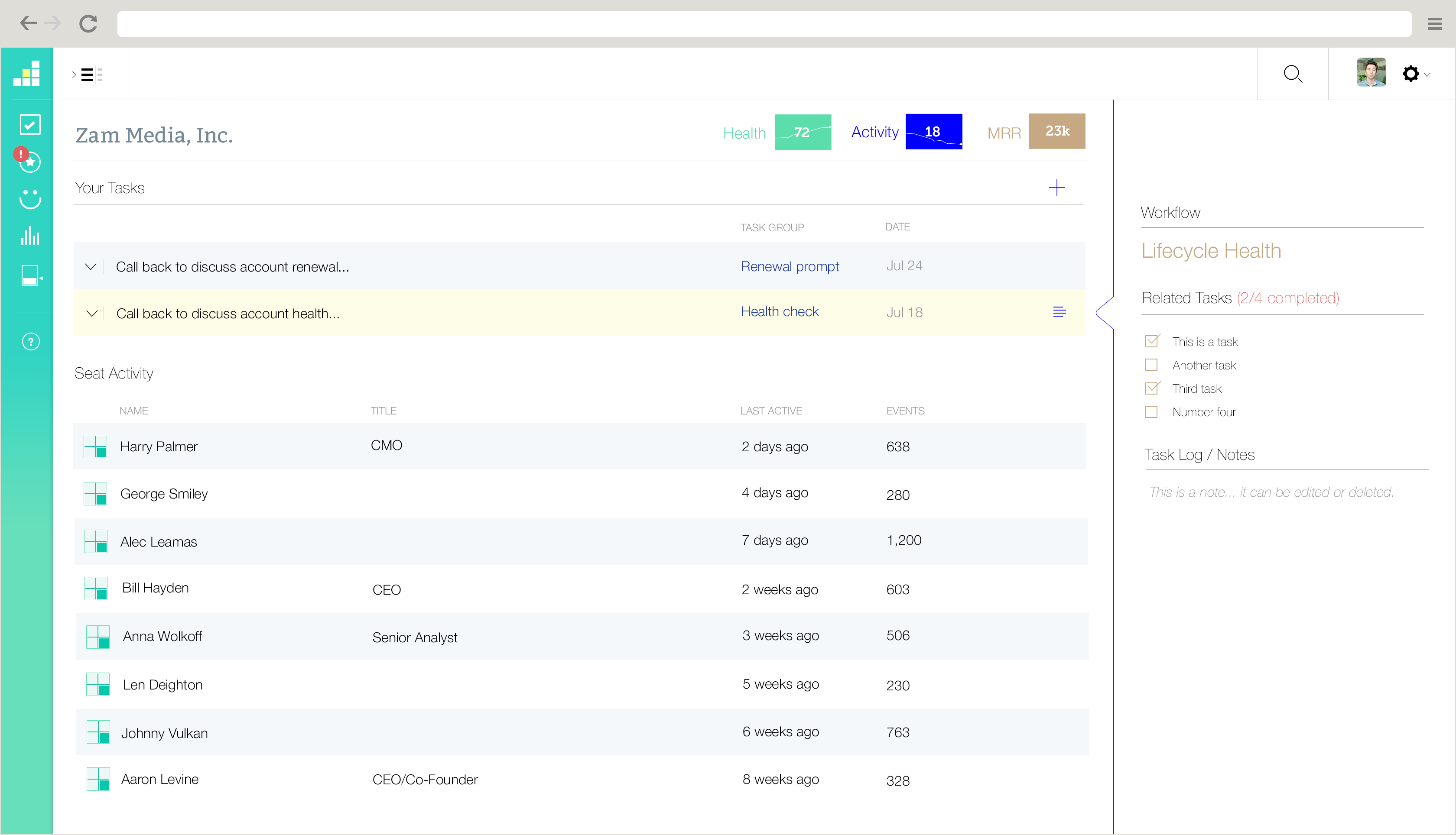
Task: Uncheck the 'This is a task' checkbox
Action: [x=1152, y=341]
